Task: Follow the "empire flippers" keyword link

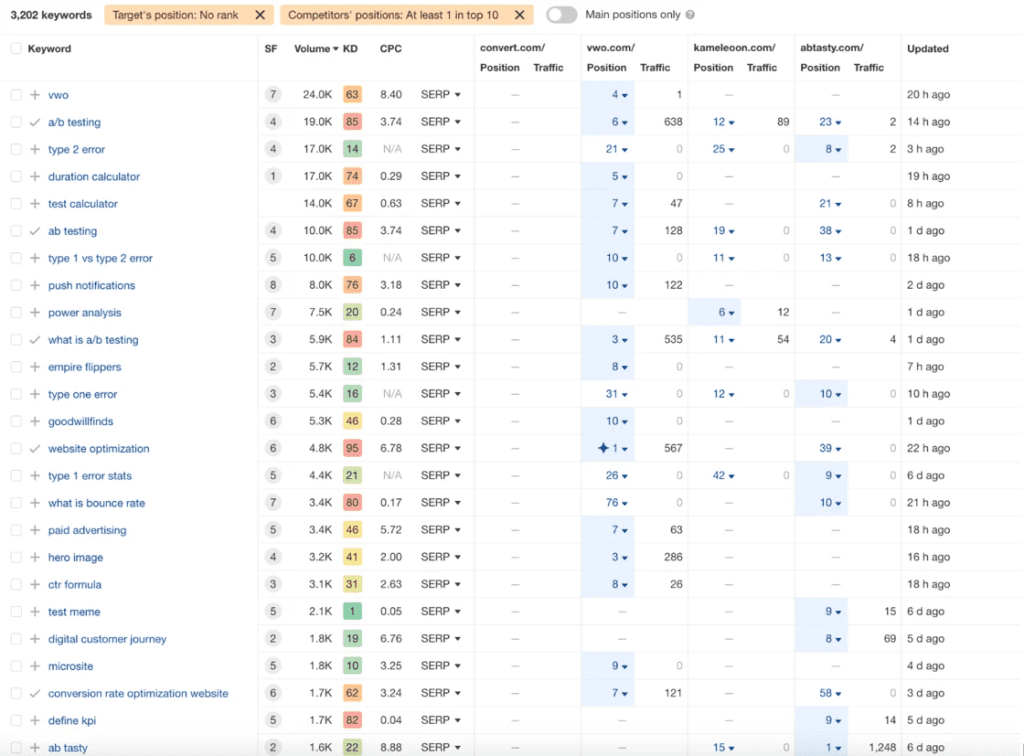Action: [x=84, y=367]
